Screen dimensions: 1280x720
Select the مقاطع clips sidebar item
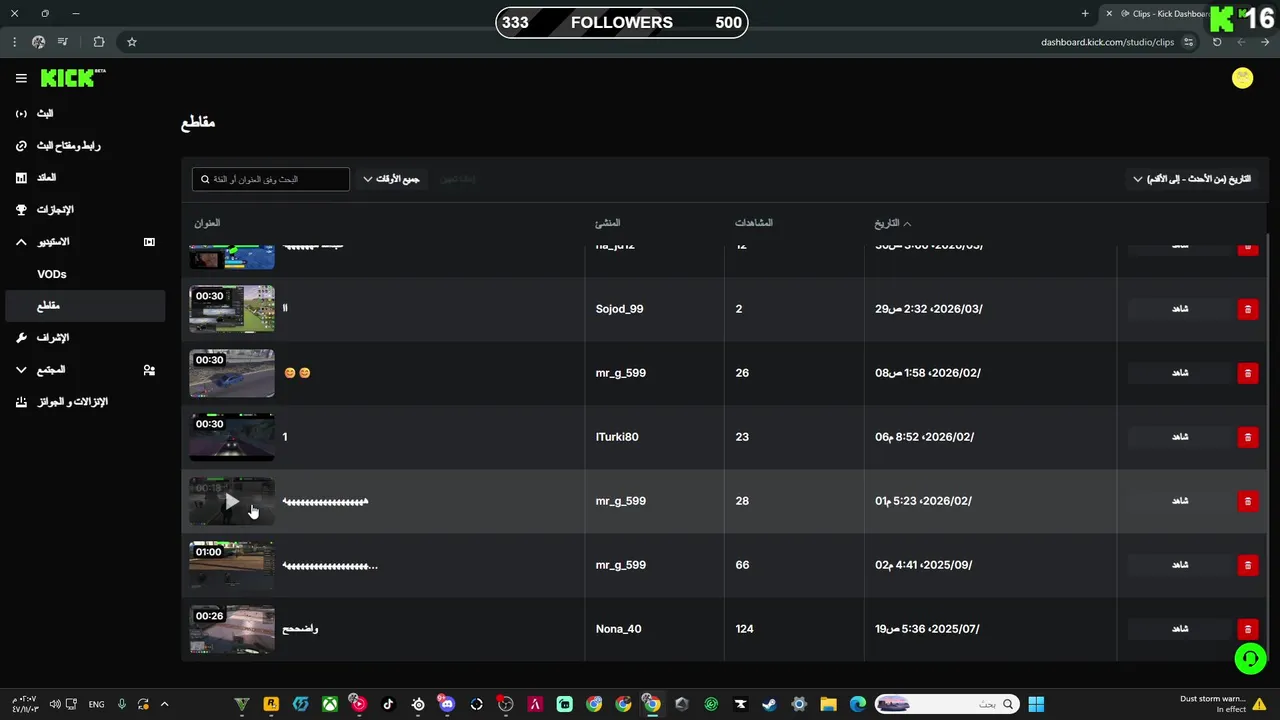click(85, 306)
